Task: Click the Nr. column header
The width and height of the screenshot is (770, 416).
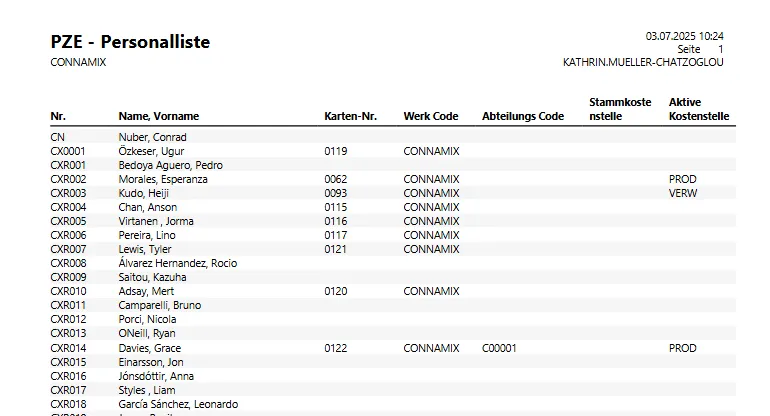Action: pos(57,116)
